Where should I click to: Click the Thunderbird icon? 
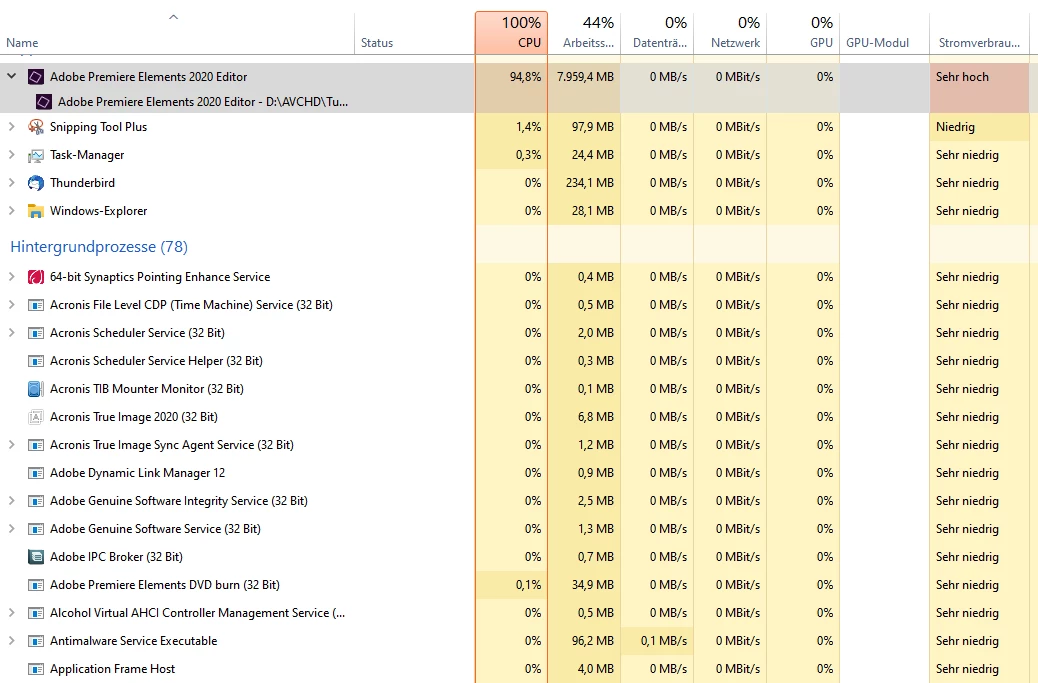pyautogui.click(x=36, y=183)
